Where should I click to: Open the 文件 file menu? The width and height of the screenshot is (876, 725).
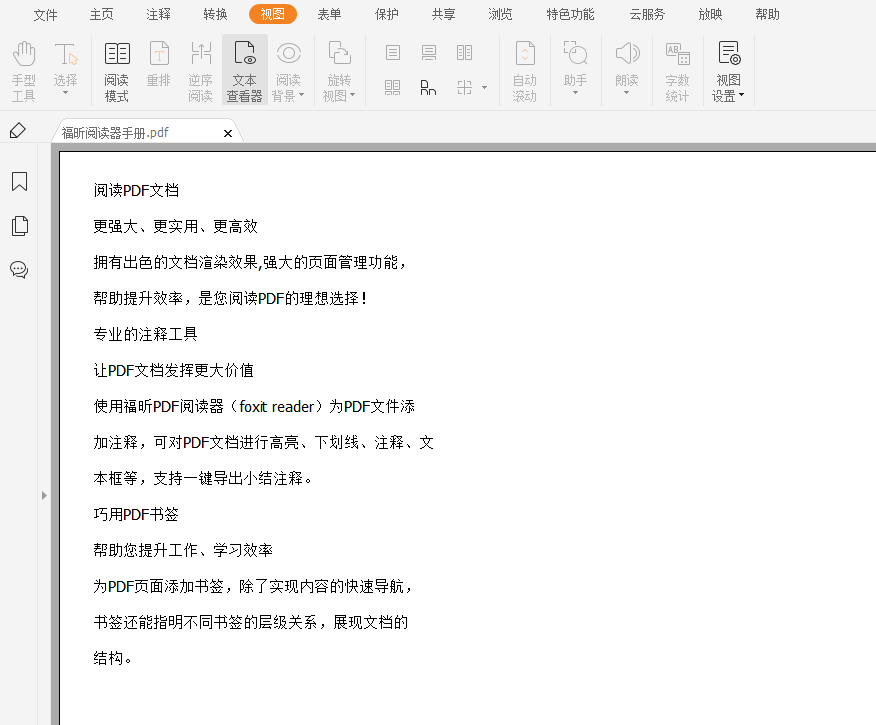click(46, 14)
